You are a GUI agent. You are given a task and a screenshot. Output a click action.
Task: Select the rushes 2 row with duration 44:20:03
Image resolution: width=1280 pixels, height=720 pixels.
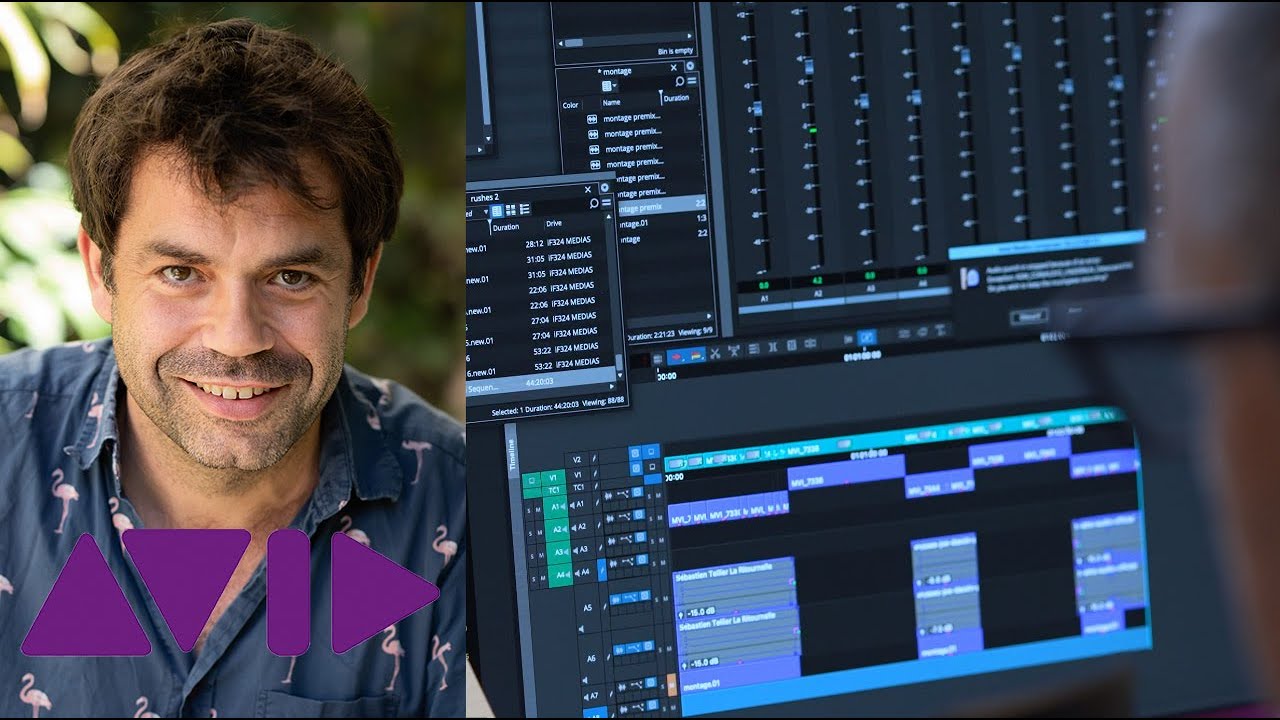[542, 381]
